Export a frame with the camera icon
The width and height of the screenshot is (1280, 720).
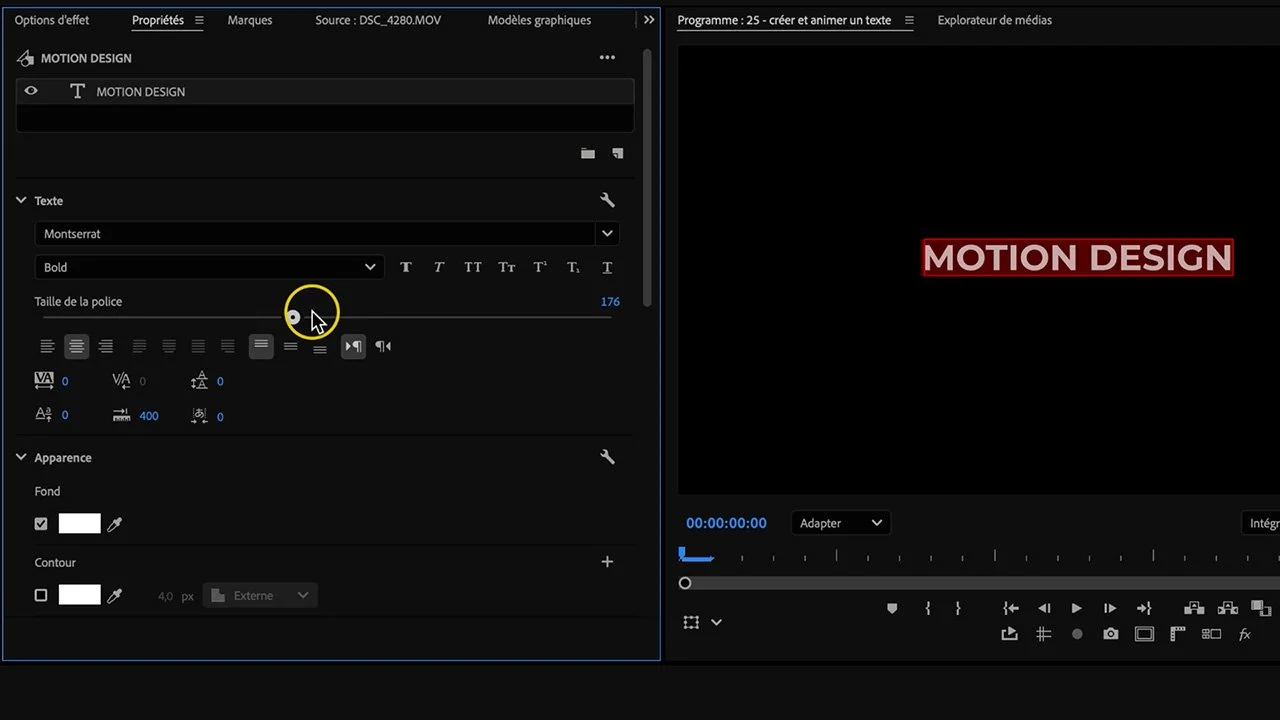1111,634
